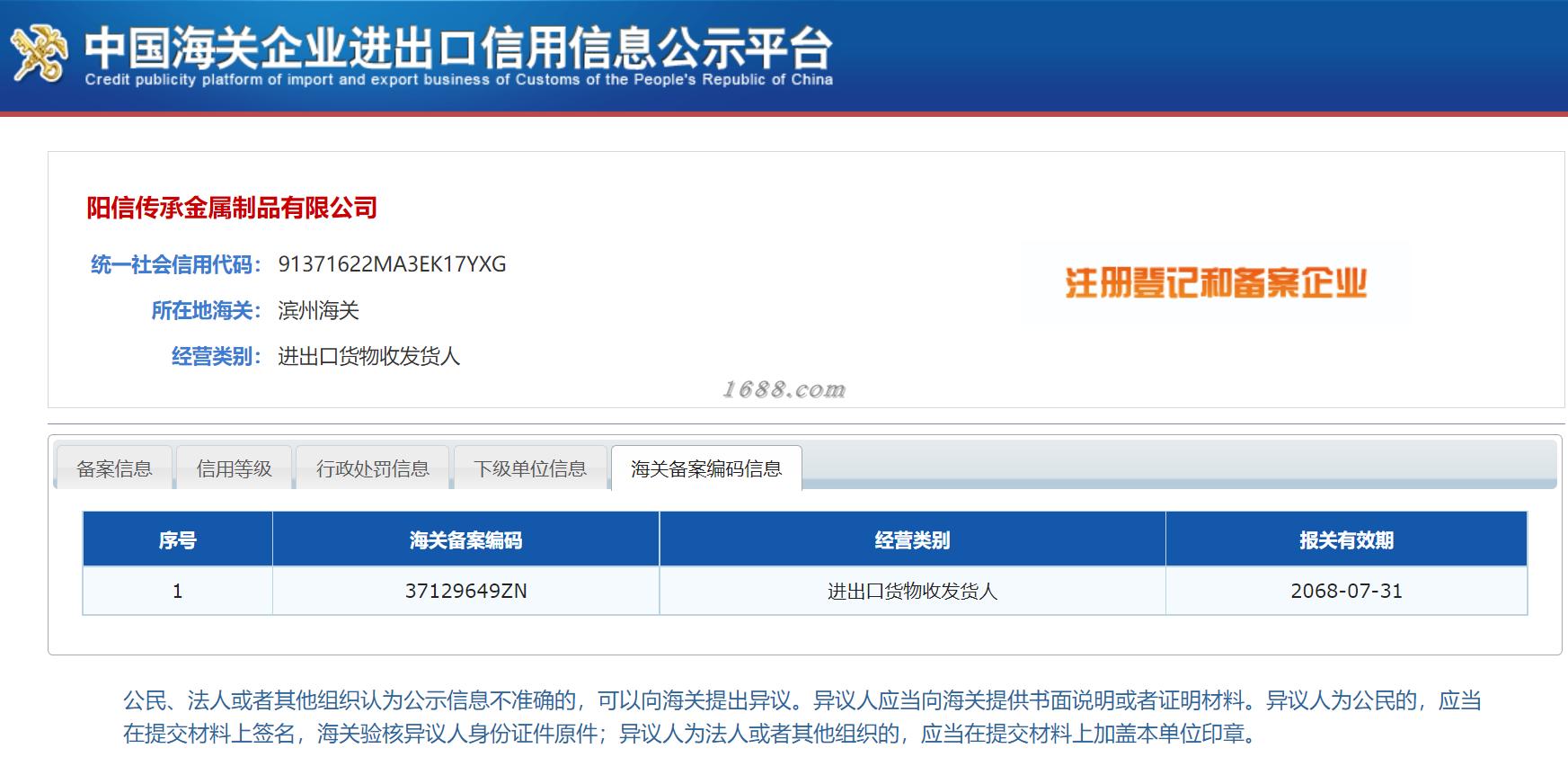Click the 海关备案编码 column header
Screen dimensions: 1568x775
[465, 539]
